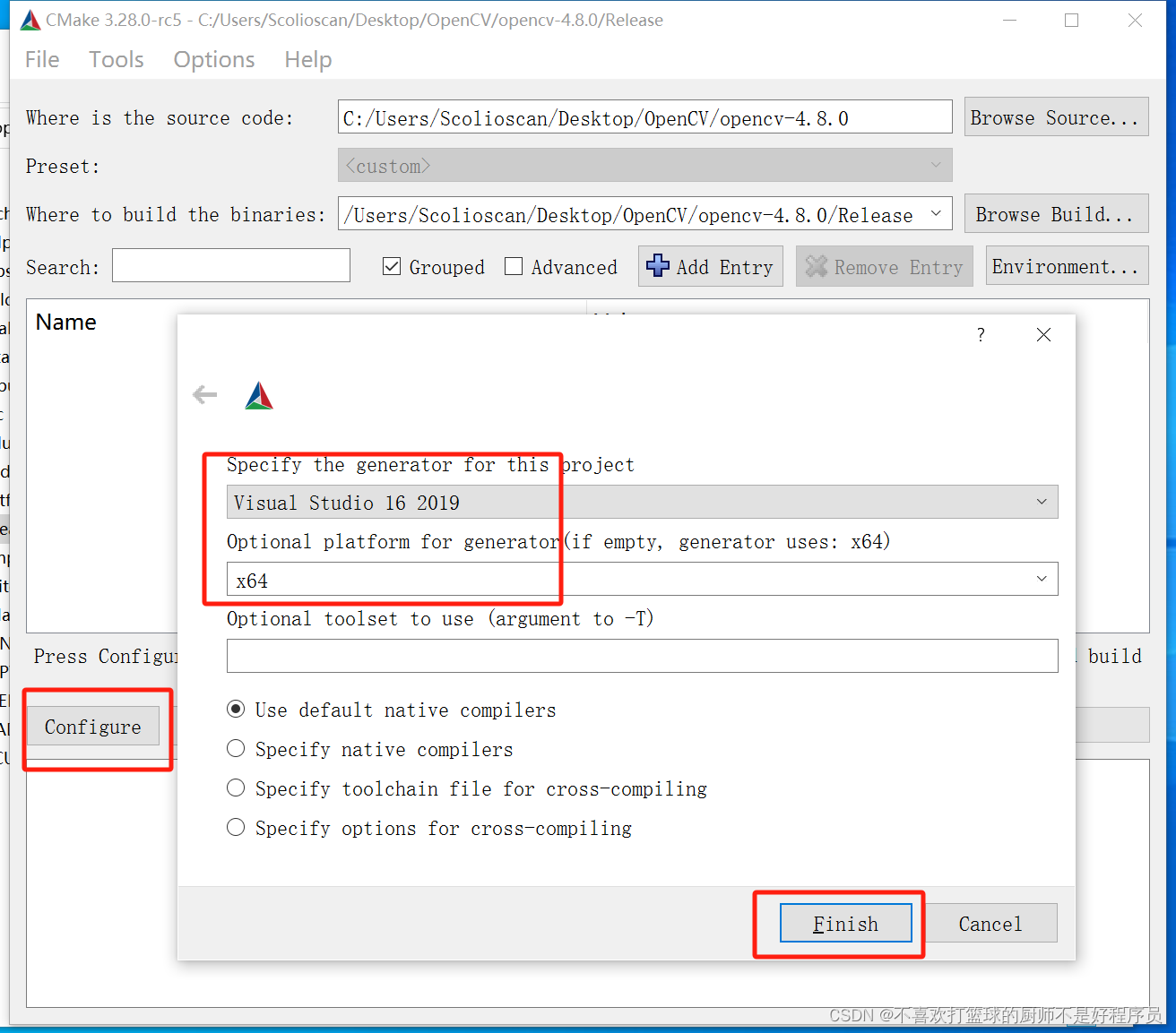1176x1033 pixels.
Task: Click the Add Entry button
Action: tap(711, 266)
